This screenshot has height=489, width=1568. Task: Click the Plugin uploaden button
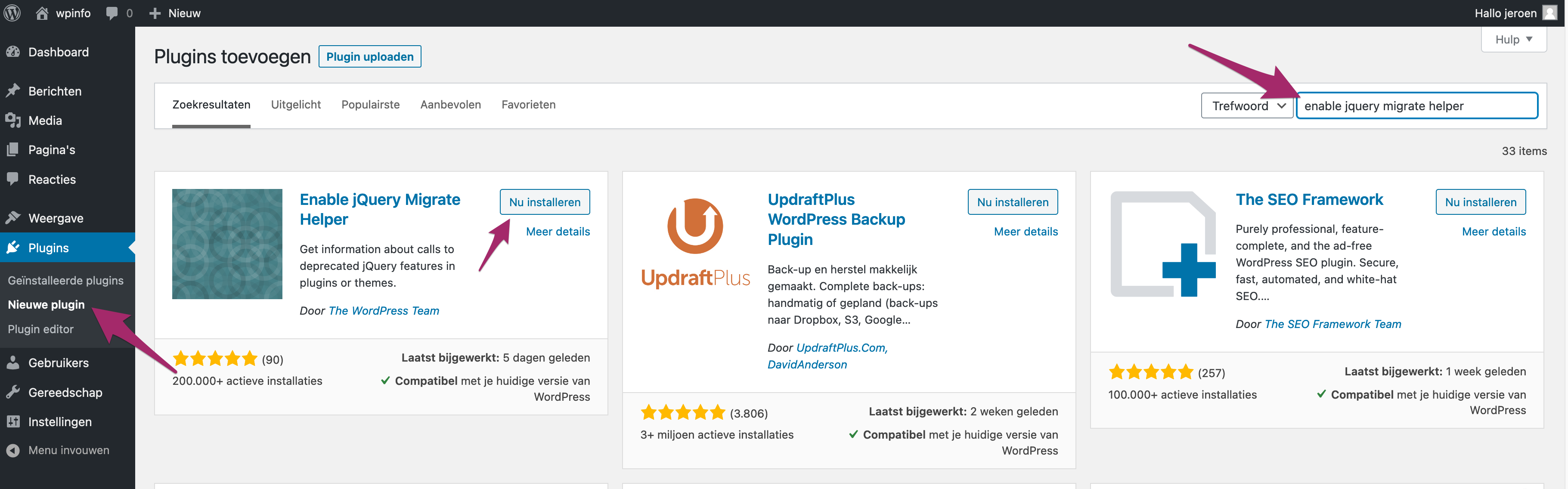369,57
